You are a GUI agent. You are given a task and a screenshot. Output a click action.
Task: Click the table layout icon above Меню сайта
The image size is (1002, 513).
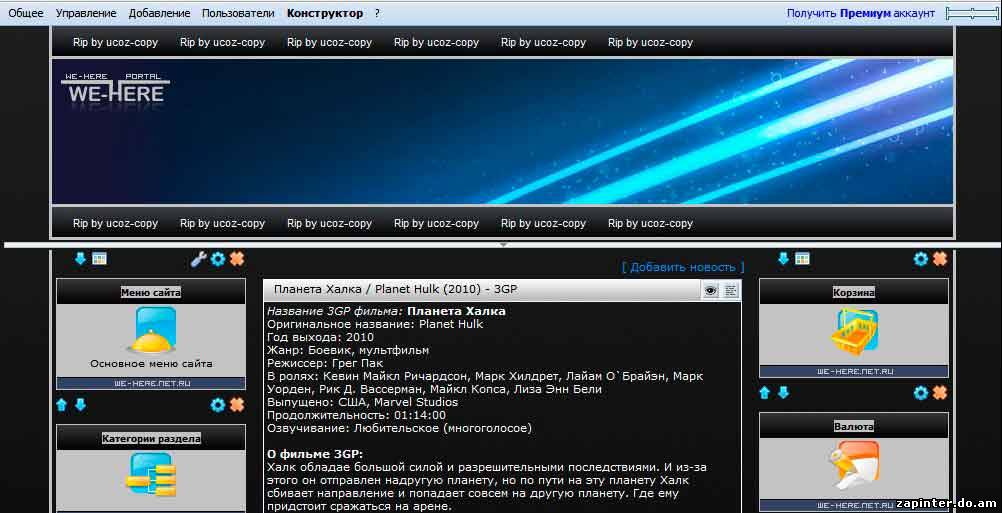pyautogui.click(x=100, y=259)
